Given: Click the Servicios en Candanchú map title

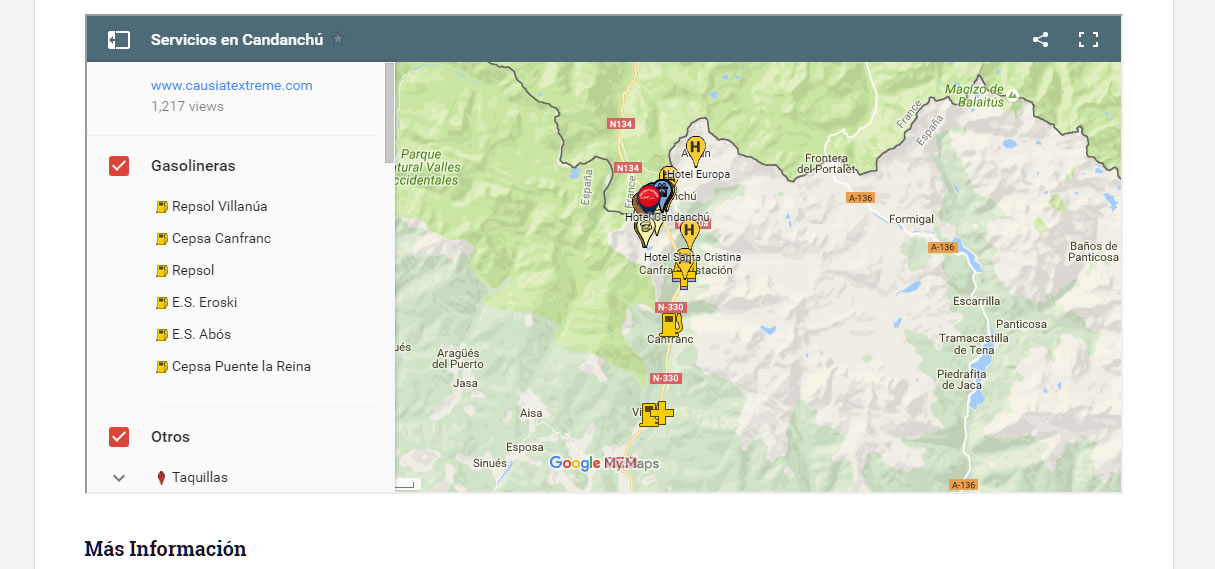Looking at the screenshot, I should [237, 40].
